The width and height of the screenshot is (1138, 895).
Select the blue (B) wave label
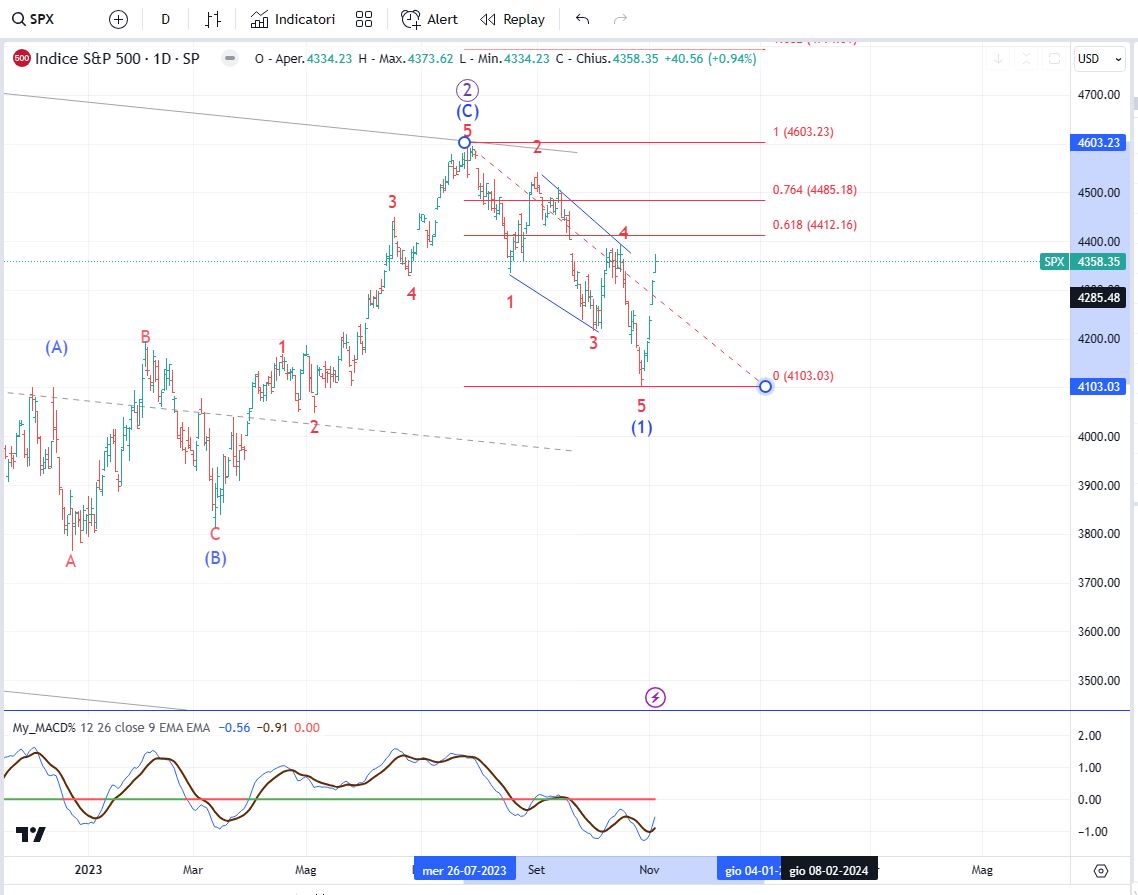tap(216, 558)
